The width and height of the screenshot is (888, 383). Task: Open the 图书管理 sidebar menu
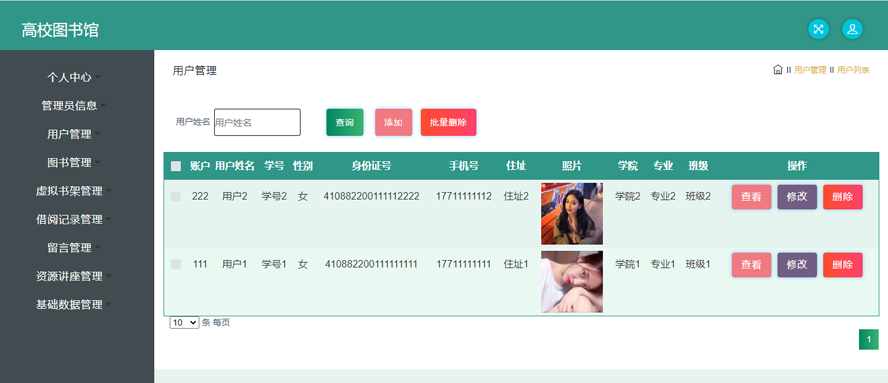pyautogui.click(x=74, y=163)
